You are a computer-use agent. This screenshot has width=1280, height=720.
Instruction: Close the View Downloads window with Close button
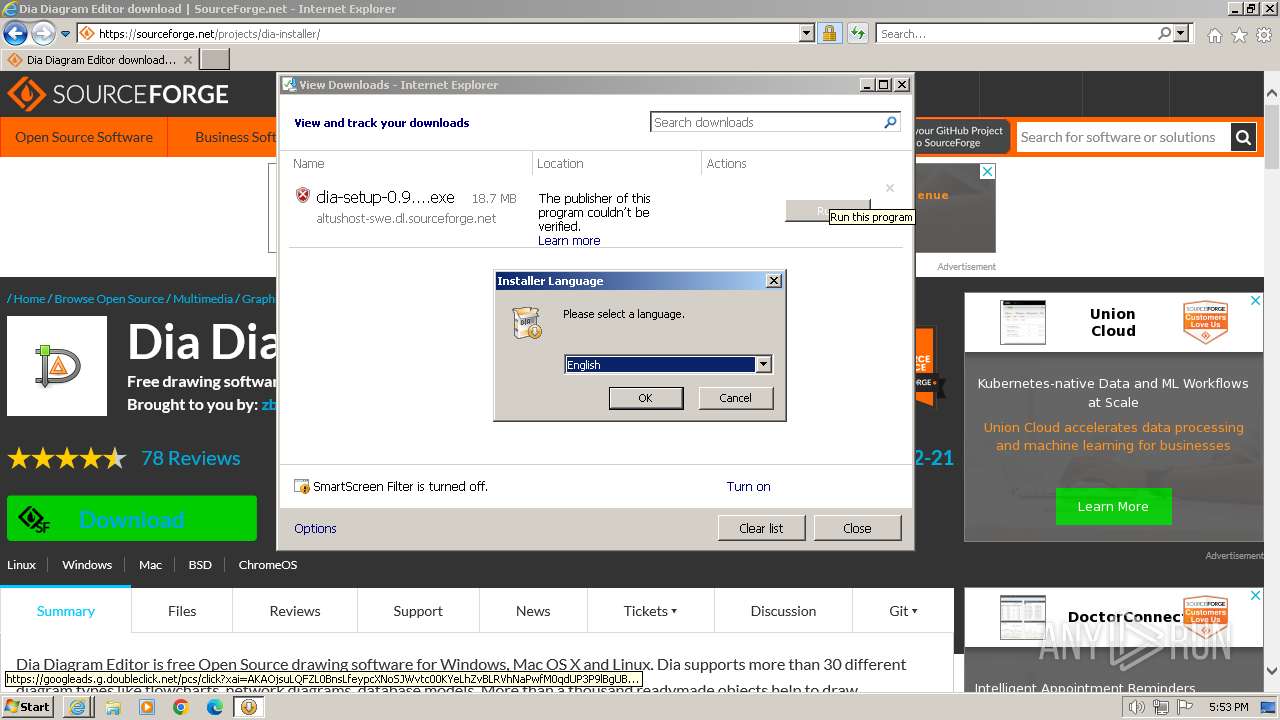[x=857, y=528]
